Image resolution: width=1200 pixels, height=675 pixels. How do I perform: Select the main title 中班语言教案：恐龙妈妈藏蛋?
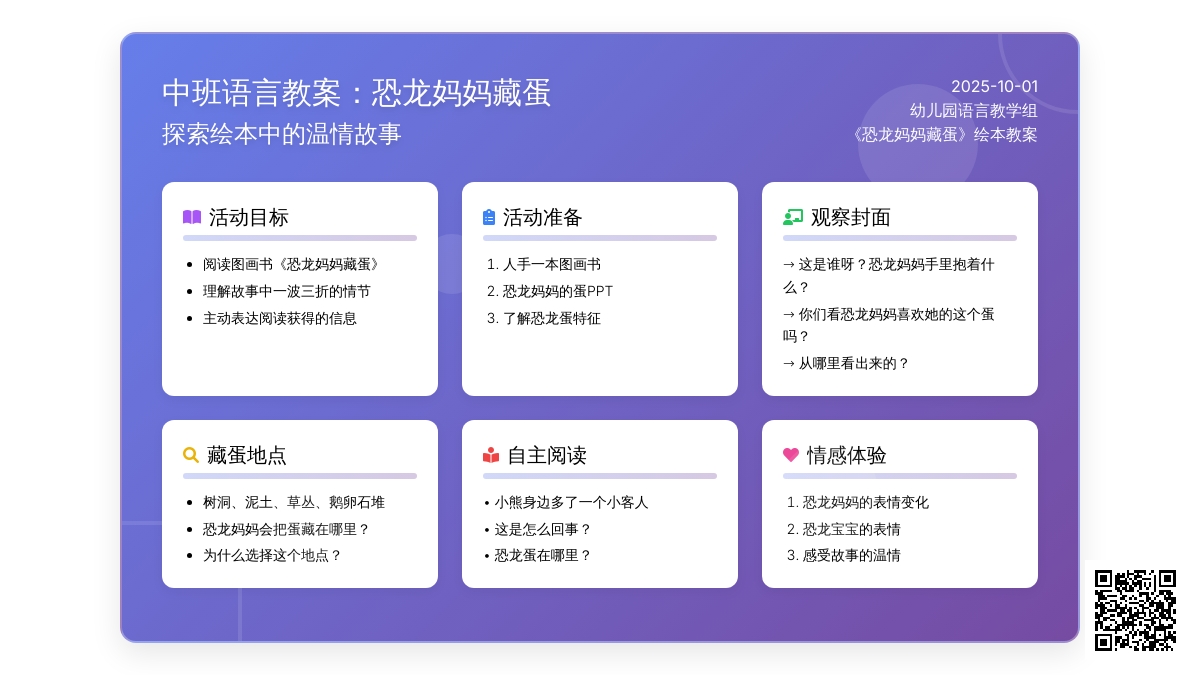coord(356,93)
